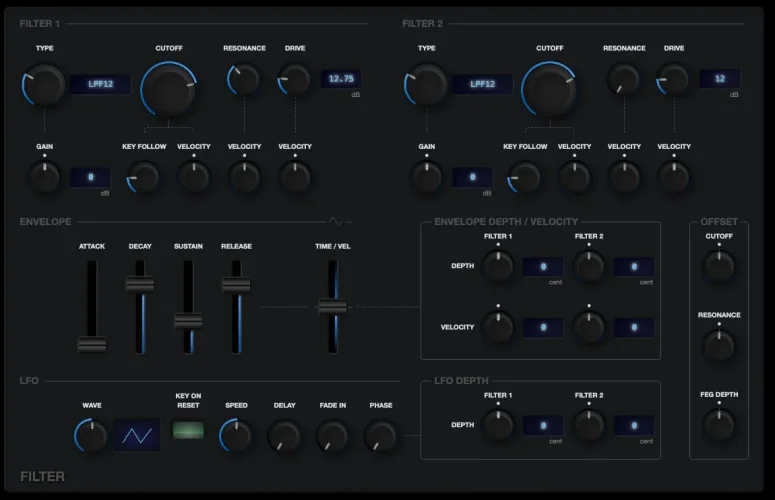Open Filter 2 type LPF12 display
The width and height of the screenshot is (775, 500).
click(482, 85)
